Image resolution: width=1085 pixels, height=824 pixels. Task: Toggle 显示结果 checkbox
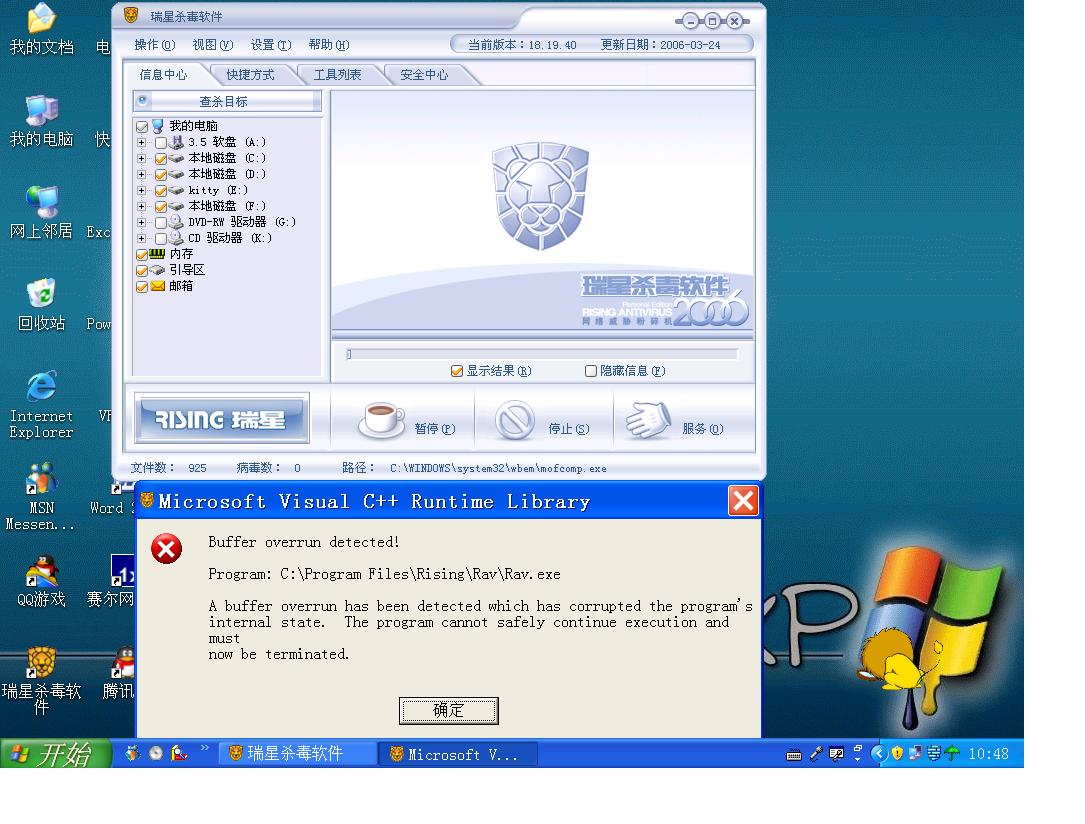pyautogui.click(x=457, y=371)
